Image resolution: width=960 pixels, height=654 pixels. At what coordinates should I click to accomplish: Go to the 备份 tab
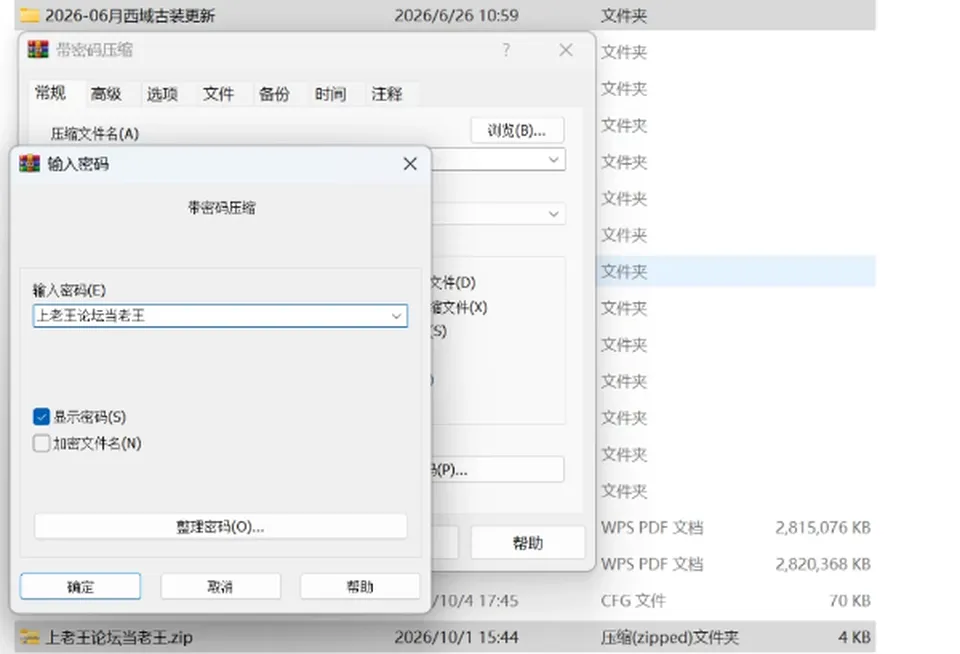click(x=274, y=94)
